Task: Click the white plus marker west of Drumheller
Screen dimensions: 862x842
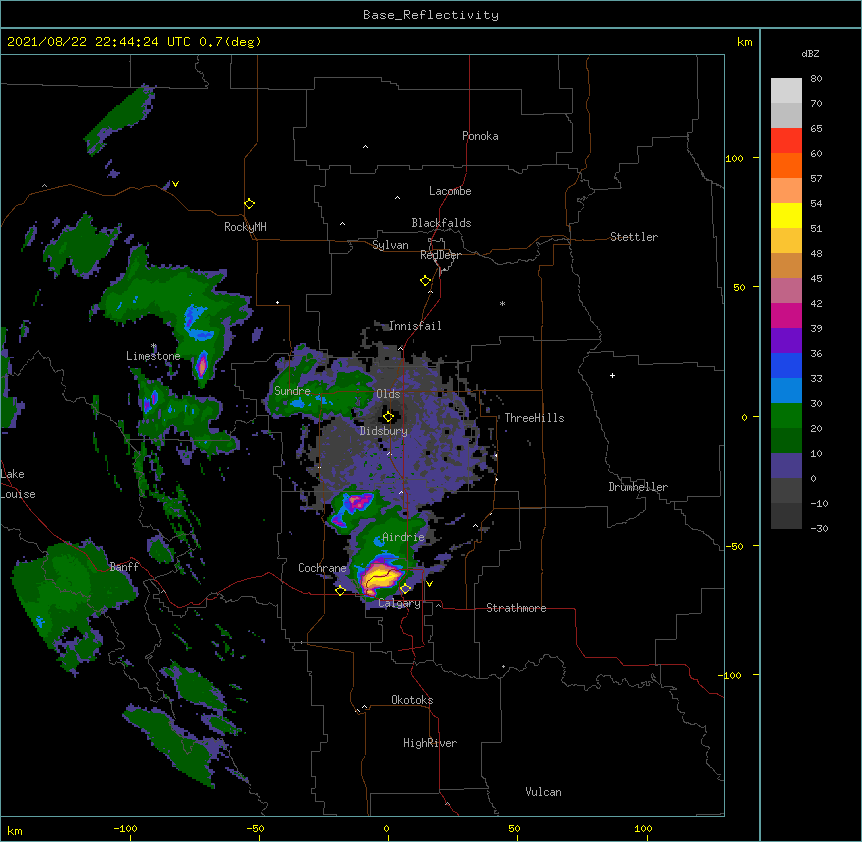Action: click(612, 375)
